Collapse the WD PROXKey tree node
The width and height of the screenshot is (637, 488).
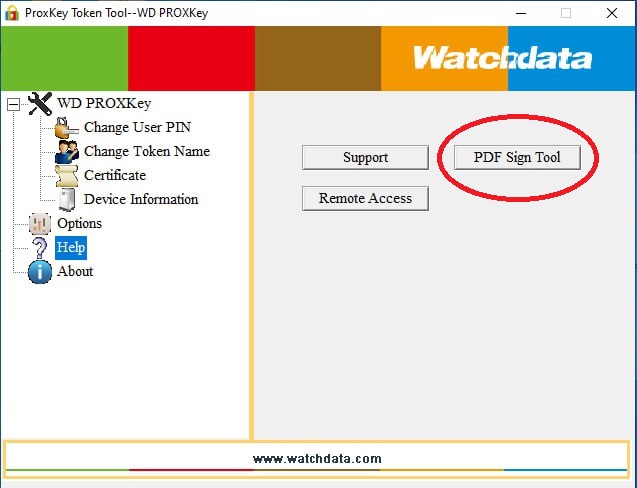pyautogui.click(x=13, y=104)
